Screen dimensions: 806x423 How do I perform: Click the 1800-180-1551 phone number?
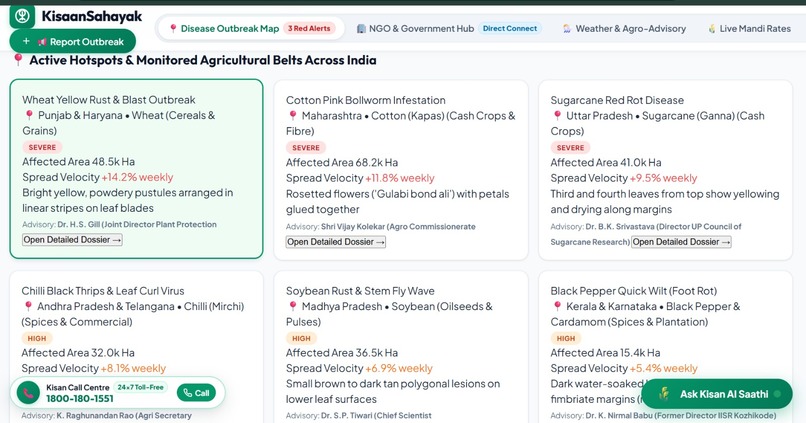80,399
